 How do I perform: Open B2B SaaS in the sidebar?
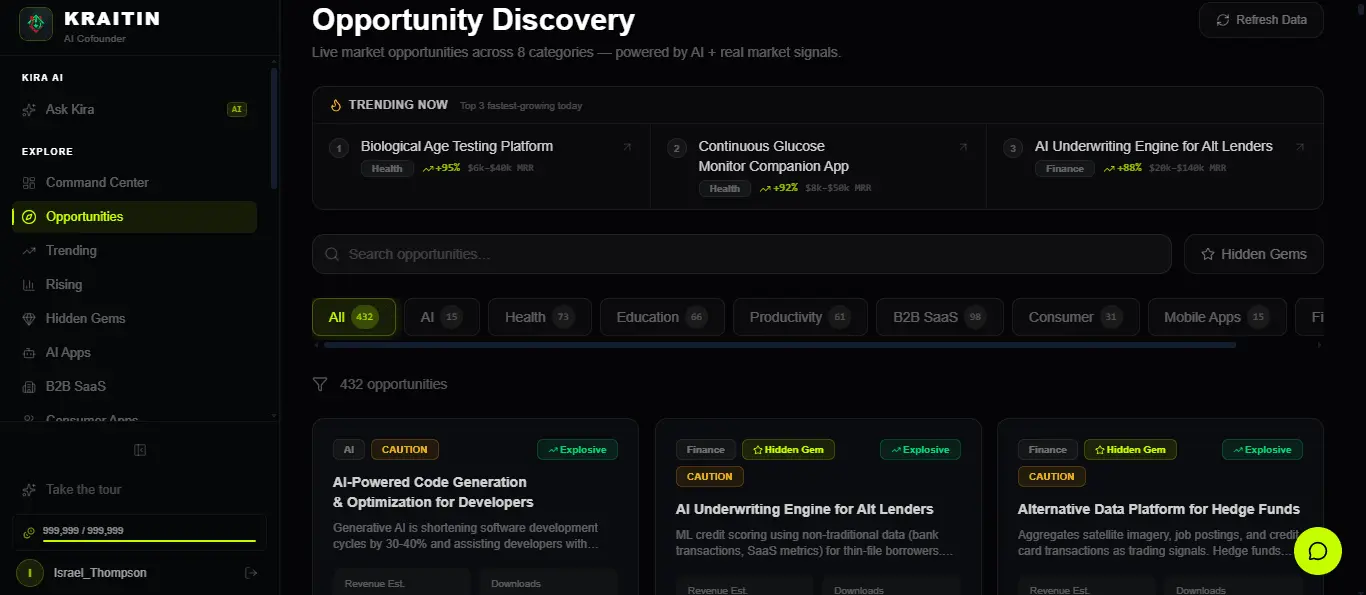coord(134,386)
